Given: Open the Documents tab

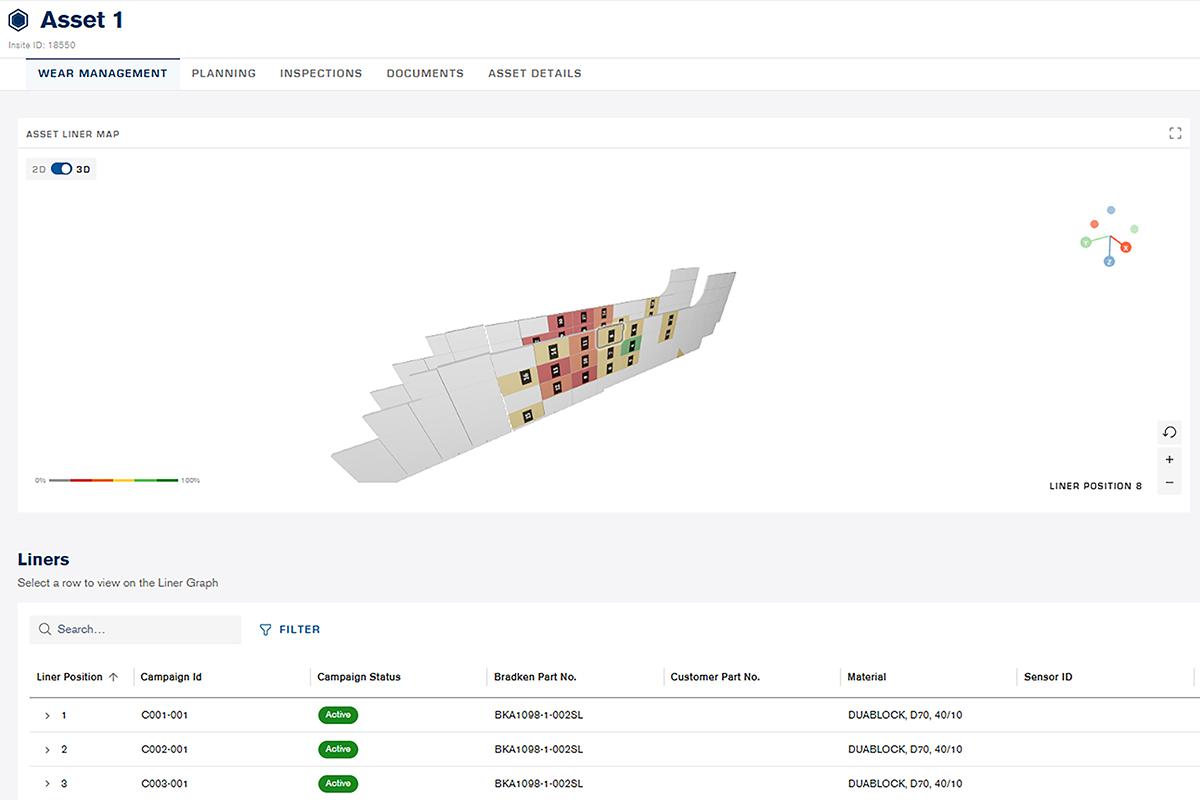Looking at the screenshot, I should (425, 73).
